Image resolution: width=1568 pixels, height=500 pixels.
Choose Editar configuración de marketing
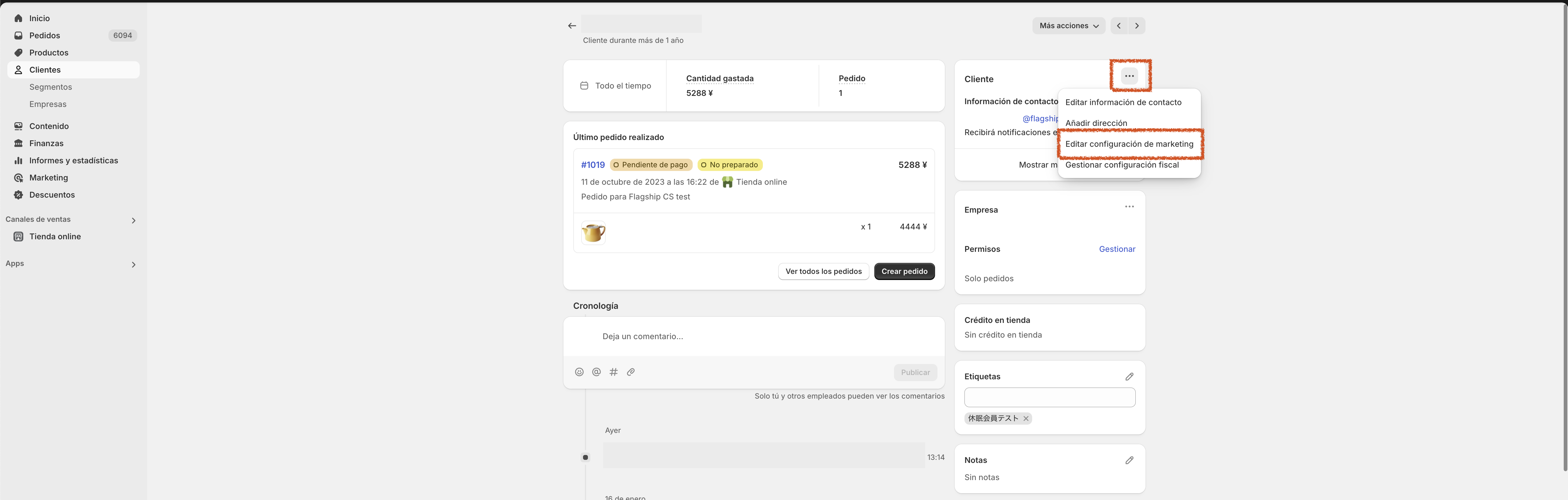[x=1129, y=144]
